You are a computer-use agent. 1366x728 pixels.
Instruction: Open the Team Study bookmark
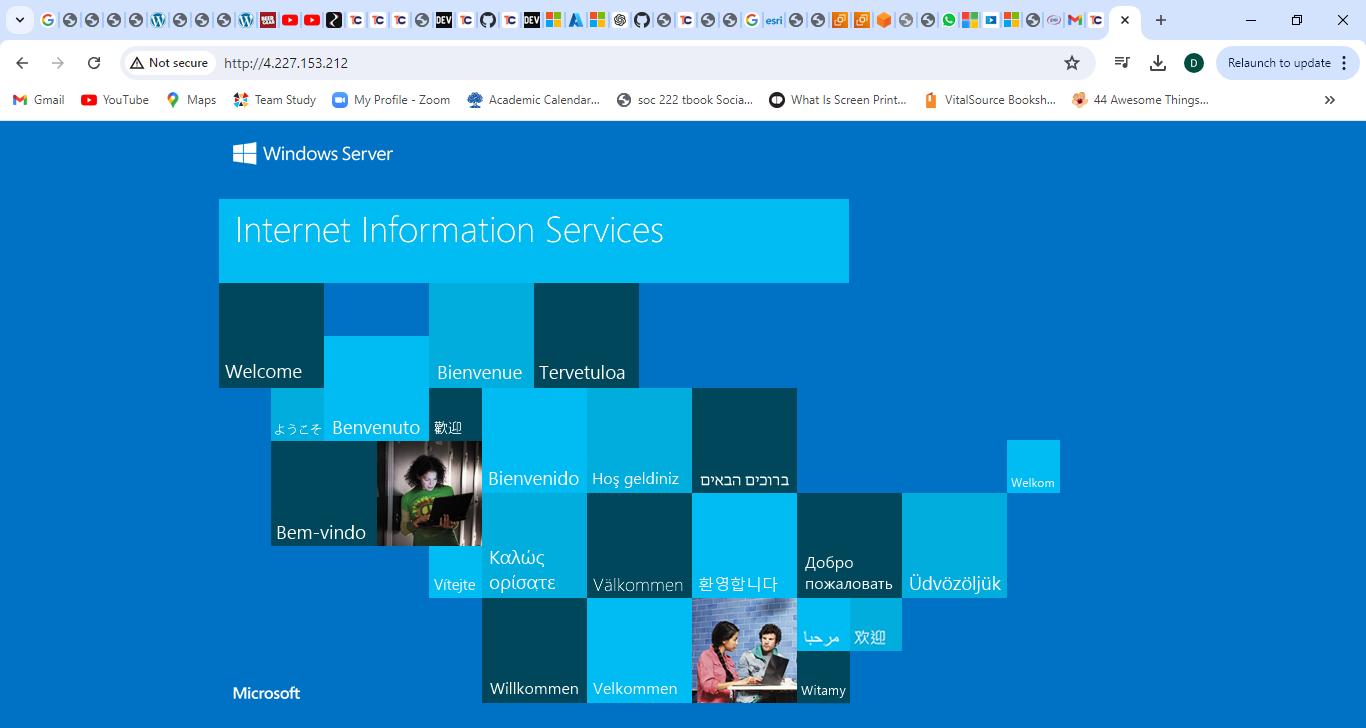(275, 100)
